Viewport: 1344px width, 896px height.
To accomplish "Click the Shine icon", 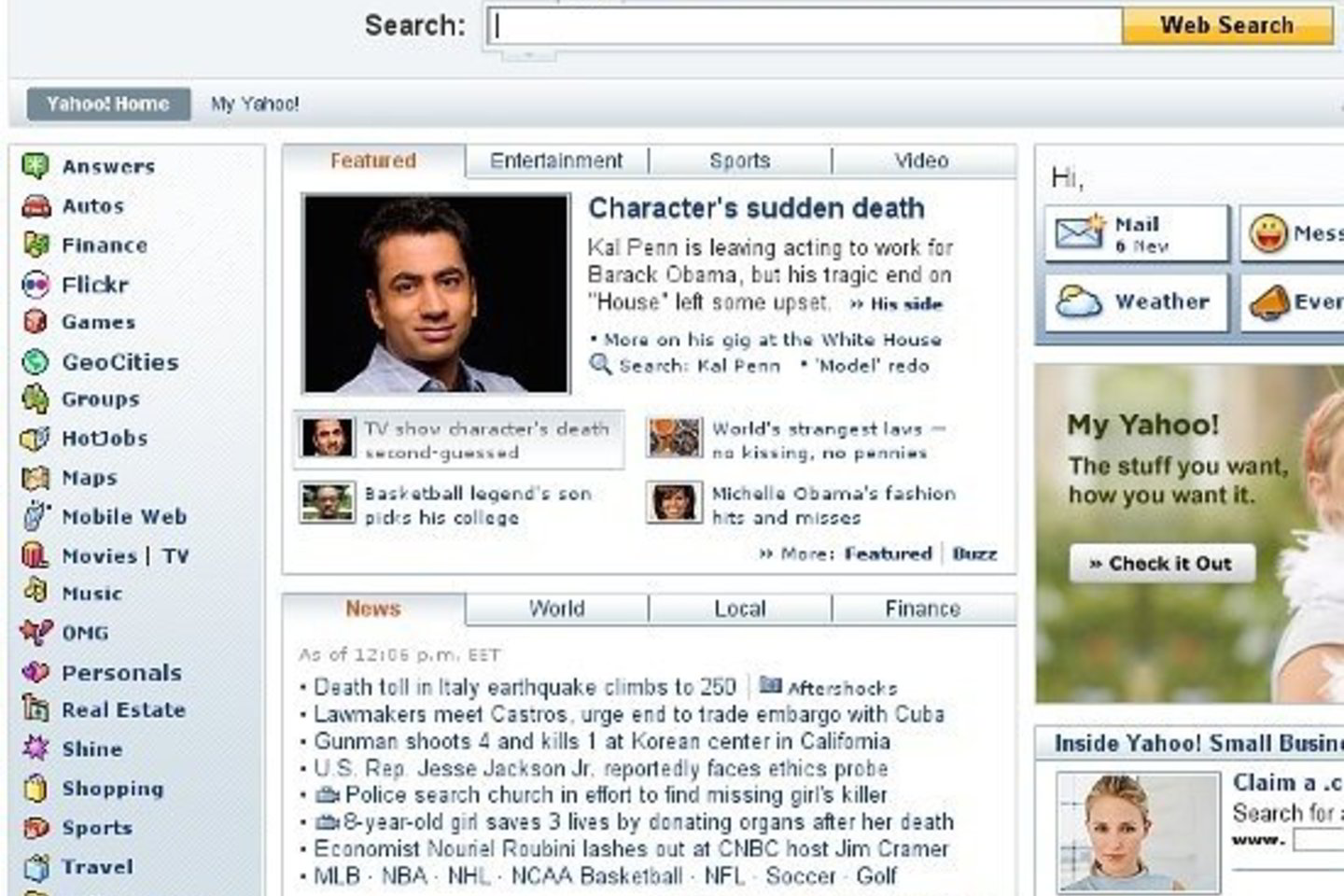I will tap(35, 749).
